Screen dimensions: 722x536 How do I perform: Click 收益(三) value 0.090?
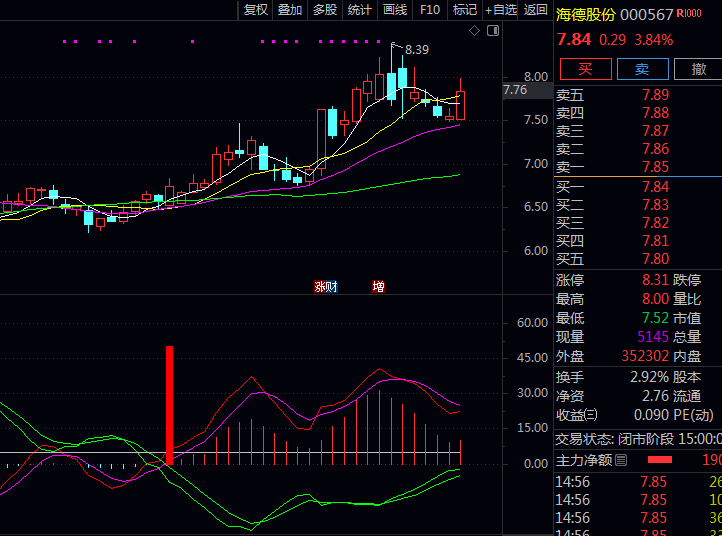pos(651,415)
